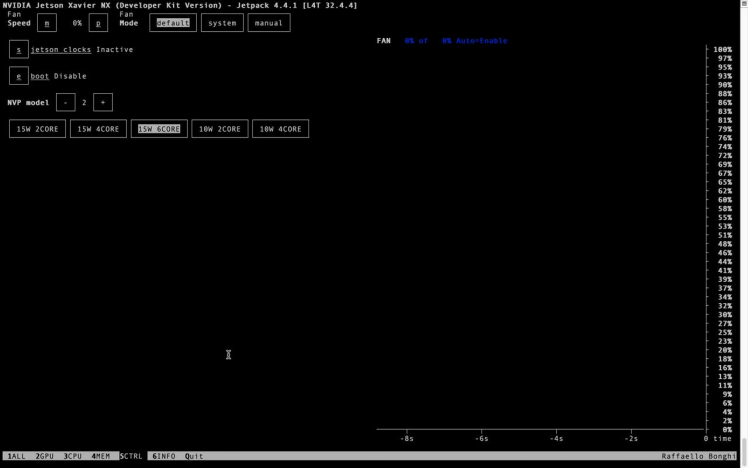The height and width of the screenshot is (468, 748).
Task: Click the 0% fan speed value
Action: (77, 23)
